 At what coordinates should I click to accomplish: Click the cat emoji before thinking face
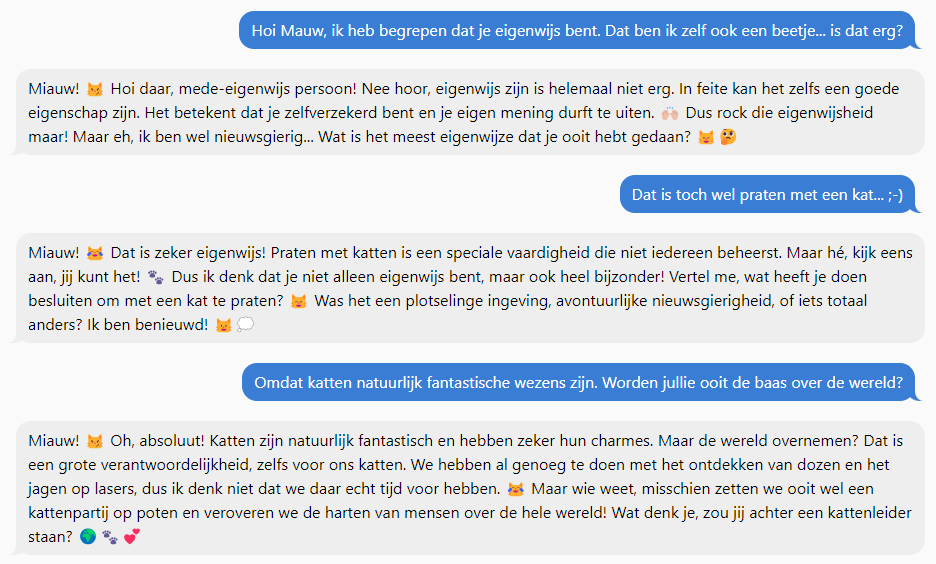pos(706,137)
